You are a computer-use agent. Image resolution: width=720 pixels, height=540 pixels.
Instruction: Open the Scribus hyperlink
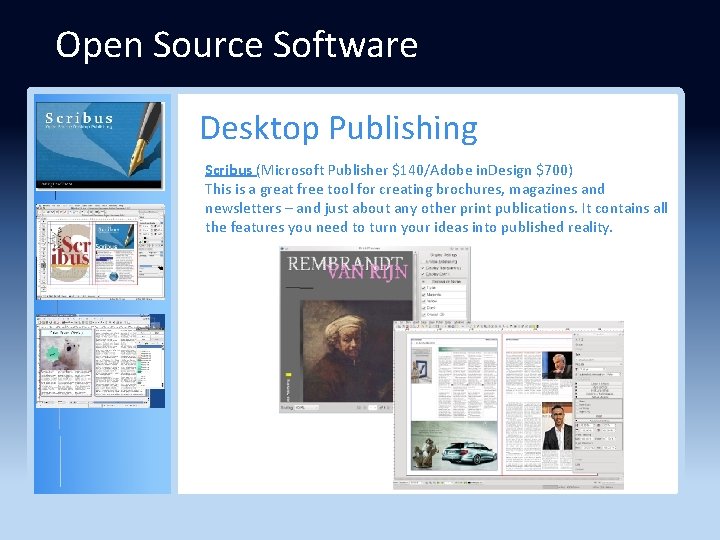[x=229, y=170]
